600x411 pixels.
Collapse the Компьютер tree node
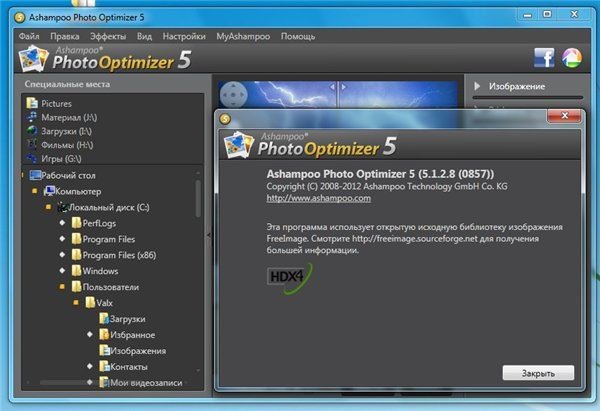34,191
